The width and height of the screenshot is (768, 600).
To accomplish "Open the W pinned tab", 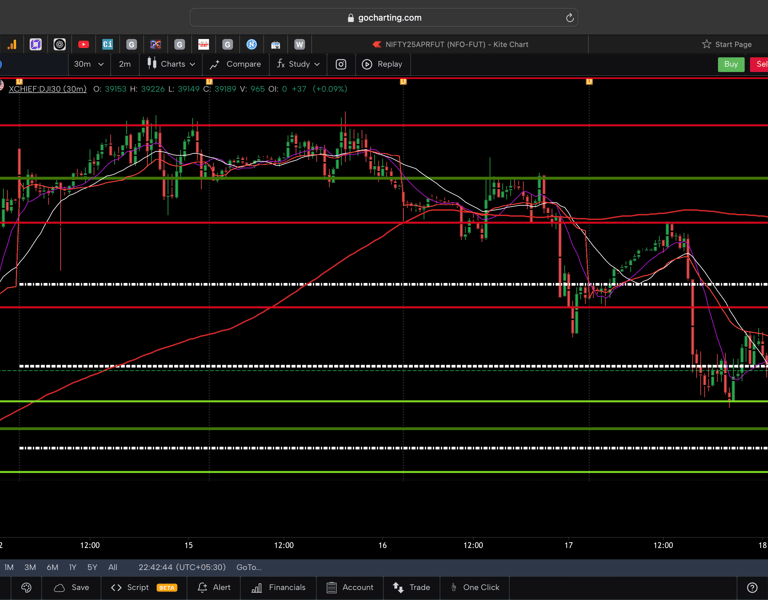I will 299,45.
